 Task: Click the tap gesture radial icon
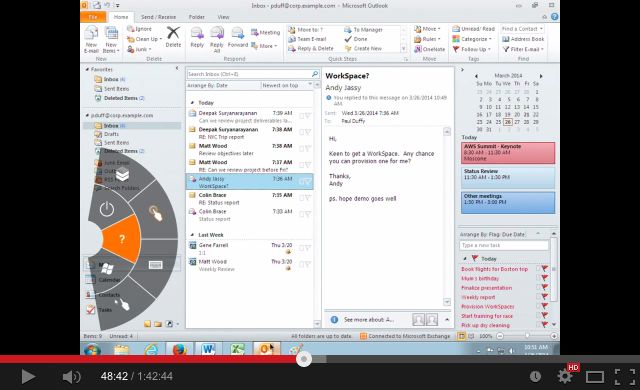155,213
